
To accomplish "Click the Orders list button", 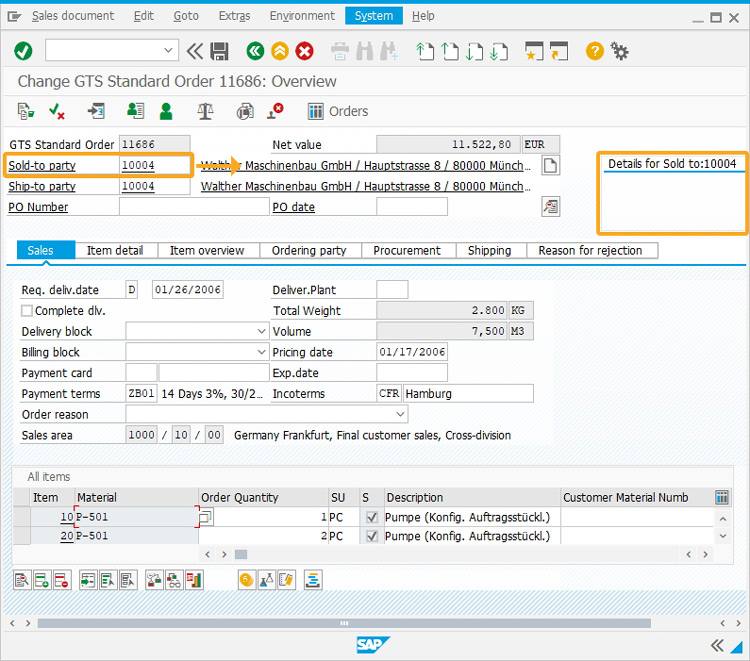I will tap(338, 111).
